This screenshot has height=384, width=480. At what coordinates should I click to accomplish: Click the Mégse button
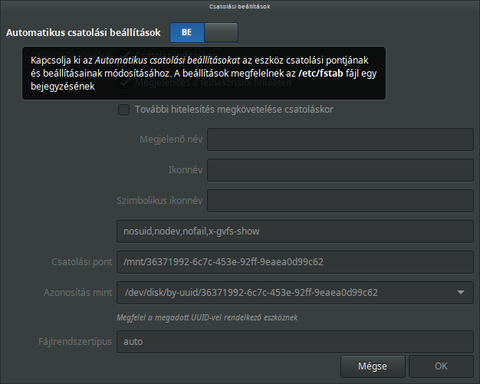373,366
